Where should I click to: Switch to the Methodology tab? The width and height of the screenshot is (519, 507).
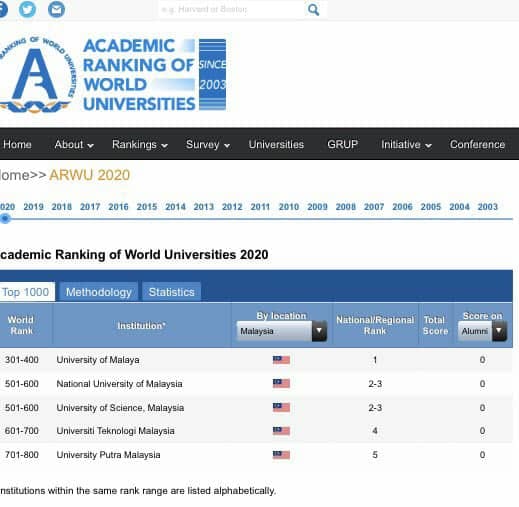(x=99, y=292)
